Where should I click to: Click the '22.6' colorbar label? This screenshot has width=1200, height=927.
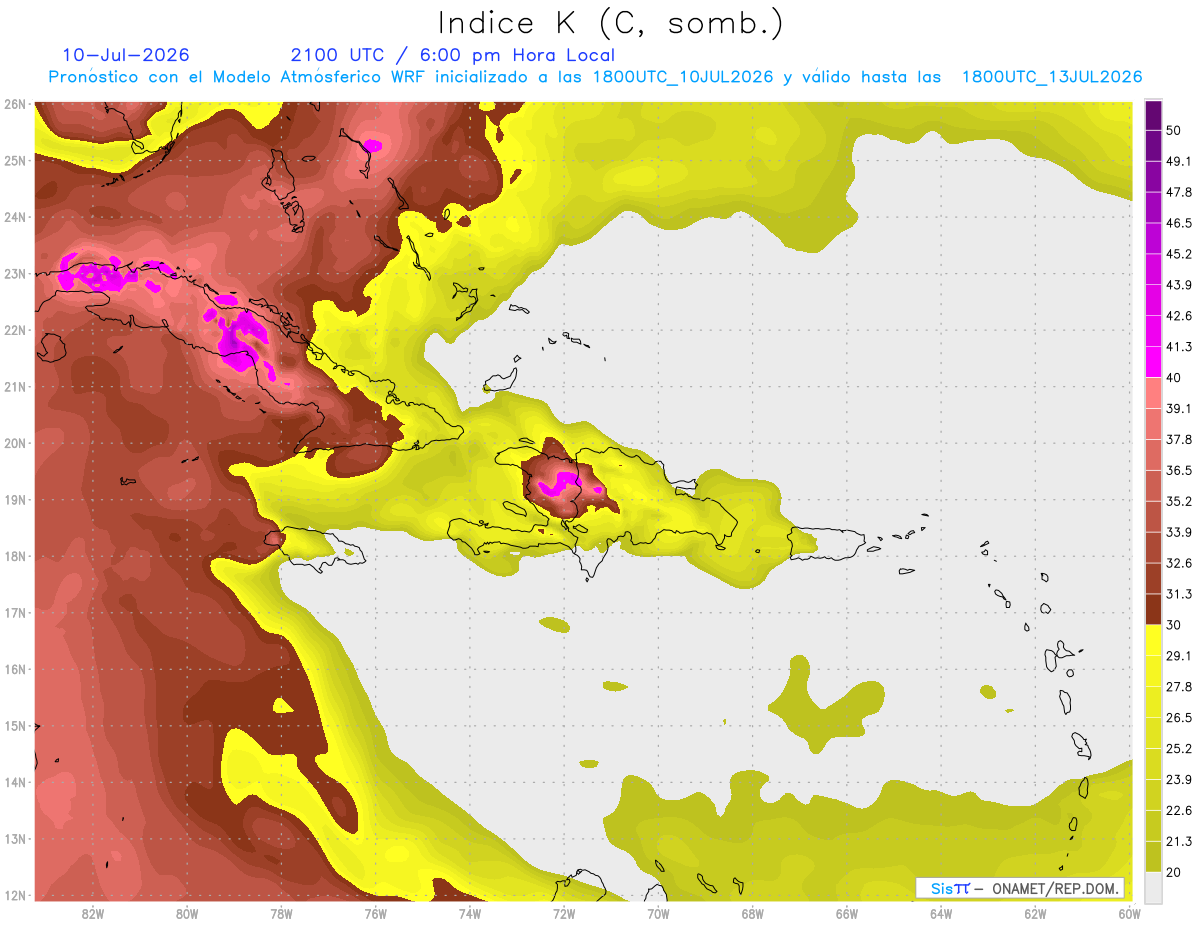point(1179,810)
